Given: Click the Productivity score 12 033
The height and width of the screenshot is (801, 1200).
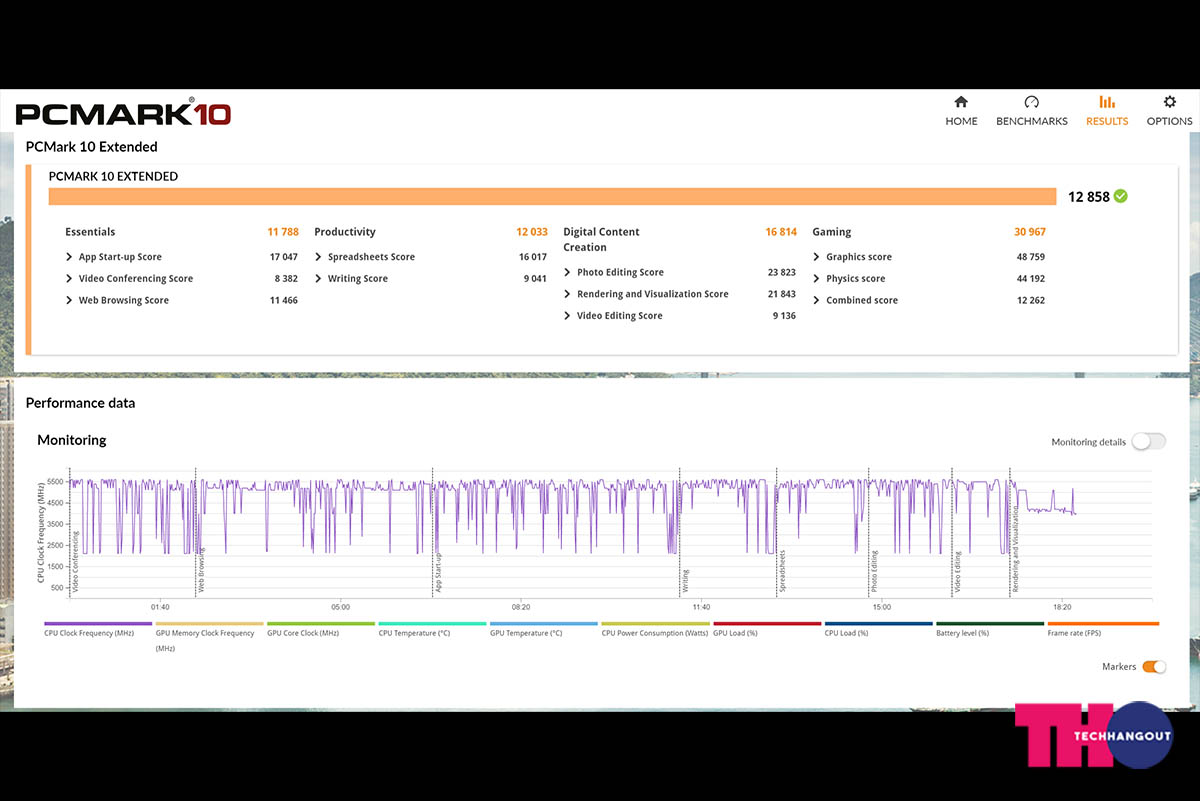Looking at the screenshot, I should click(532, 232).
